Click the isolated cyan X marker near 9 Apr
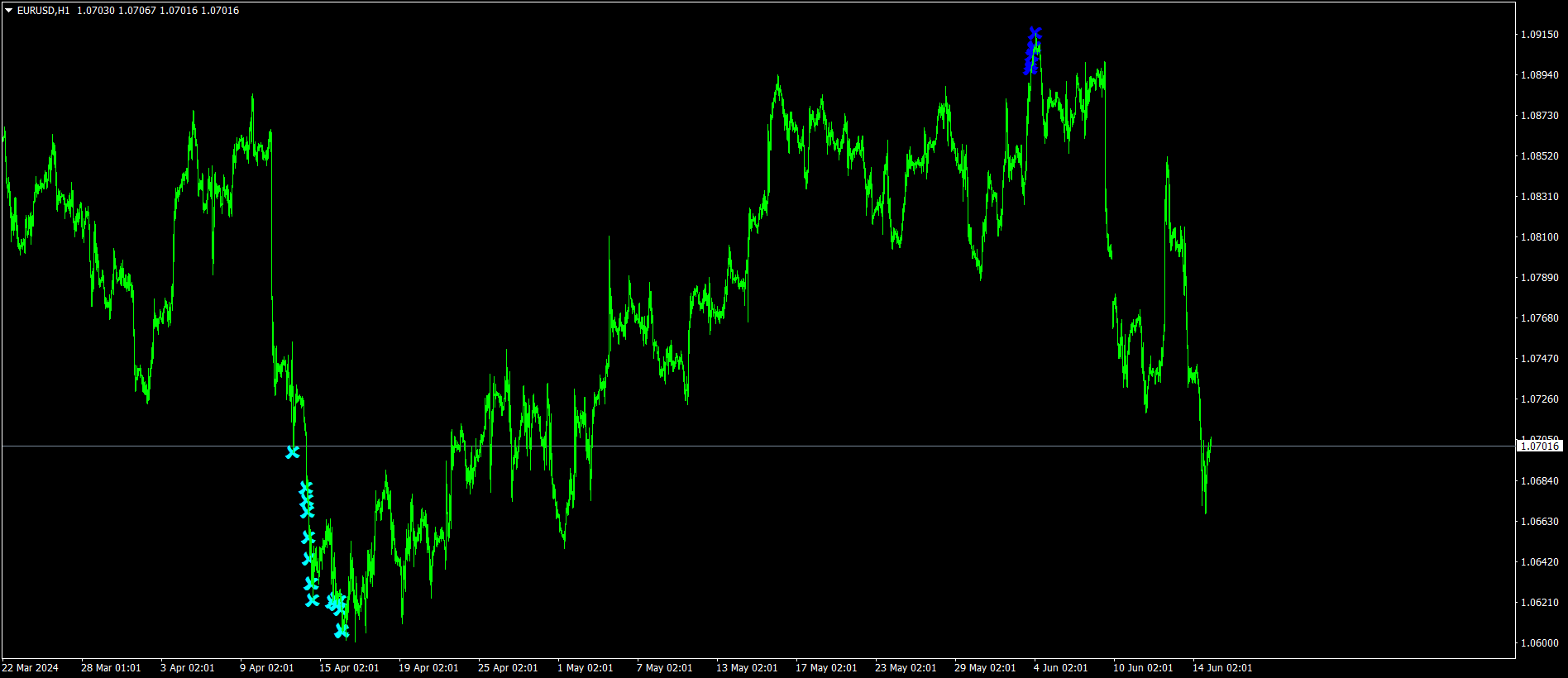The width and height of the screenshot is (1568, 678). [x=292, y=452]
